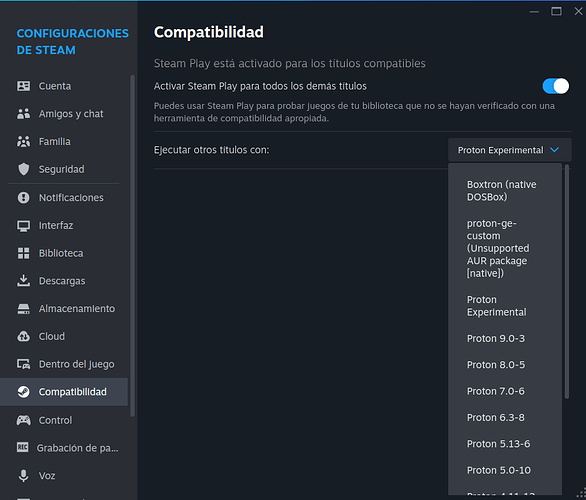Image resolution: width=586 pixels, height=500 pixels.
Task: Click the sidebar scrollbar
Action: click(x=132, y=246)
